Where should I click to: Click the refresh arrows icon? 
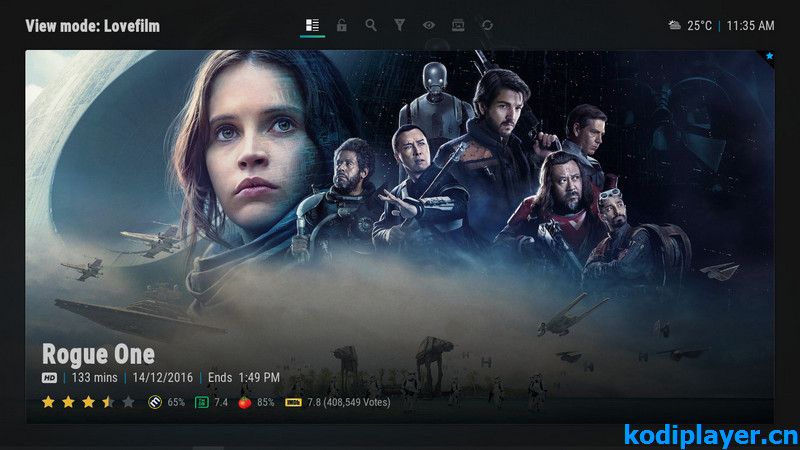[x=487, y=25]
